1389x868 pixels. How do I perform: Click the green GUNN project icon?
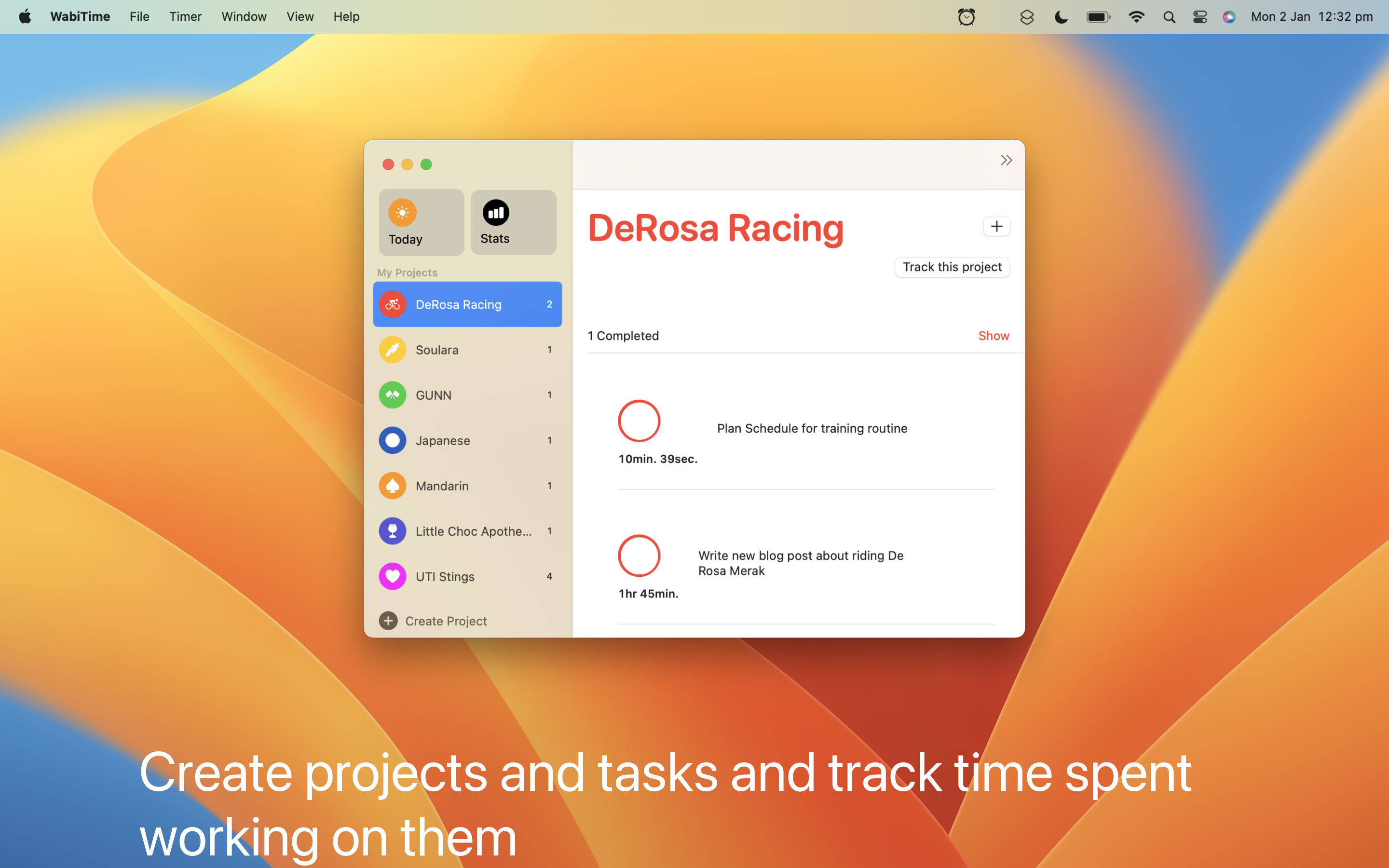point(393,395)
